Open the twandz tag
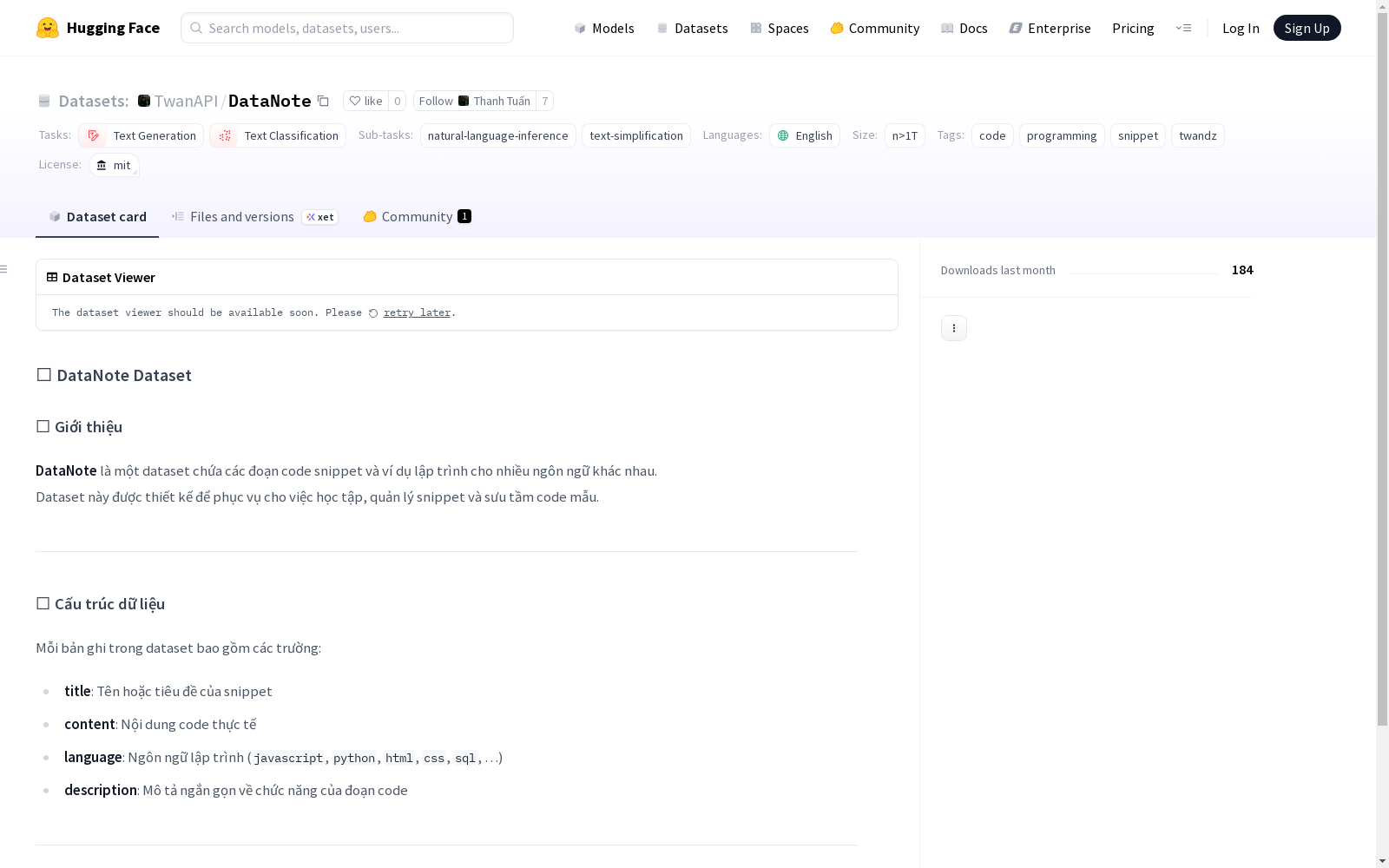 pos(1198,135)
